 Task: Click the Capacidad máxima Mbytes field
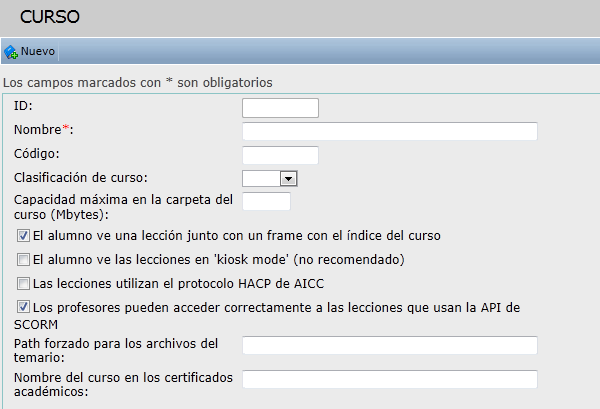point(266,202)
